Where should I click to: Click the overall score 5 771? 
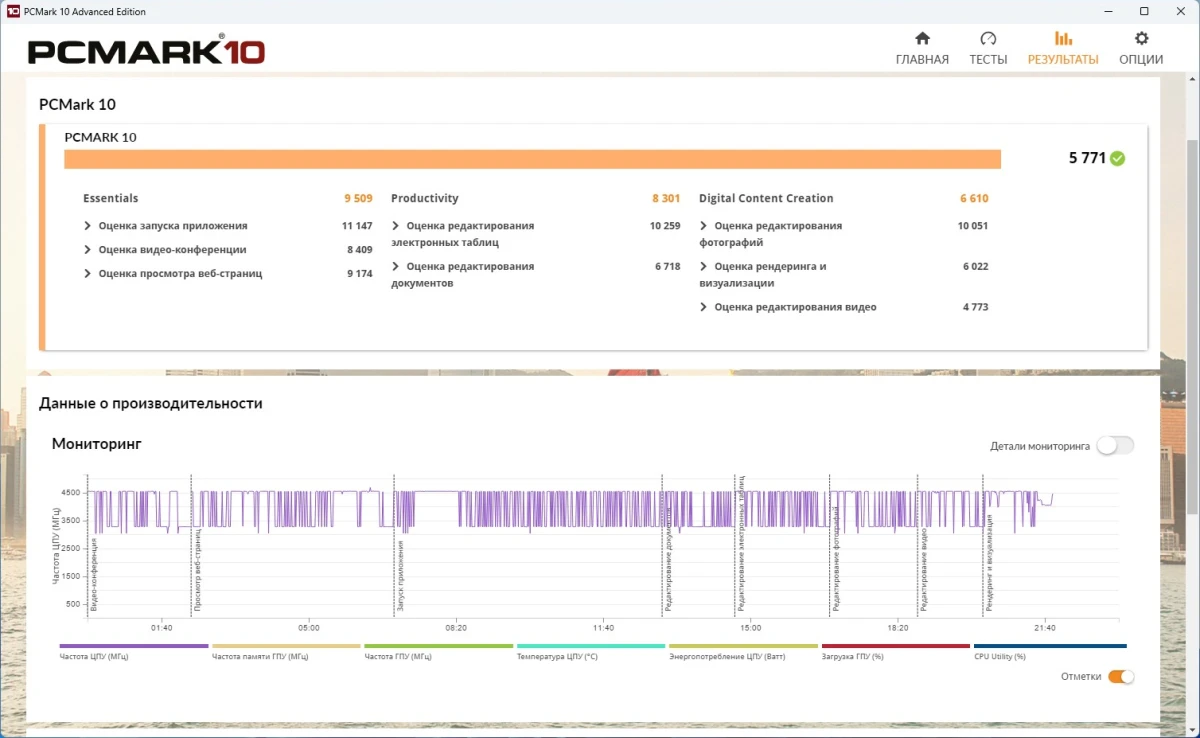tap(1087, 158)
